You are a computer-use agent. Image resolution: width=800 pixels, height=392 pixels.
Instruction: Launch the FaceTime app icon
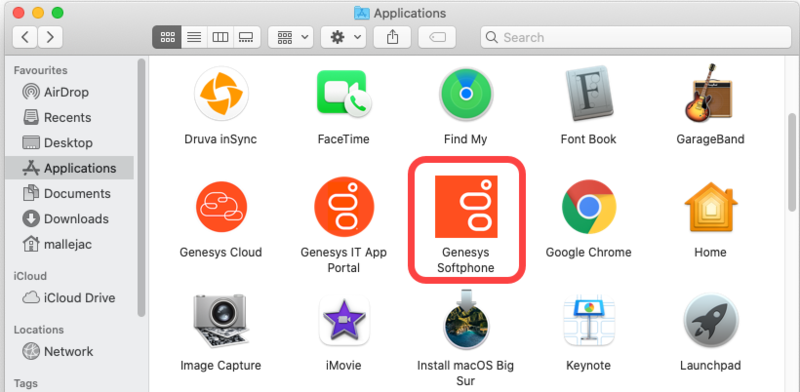pyautogui.click(x=344, y=93)
